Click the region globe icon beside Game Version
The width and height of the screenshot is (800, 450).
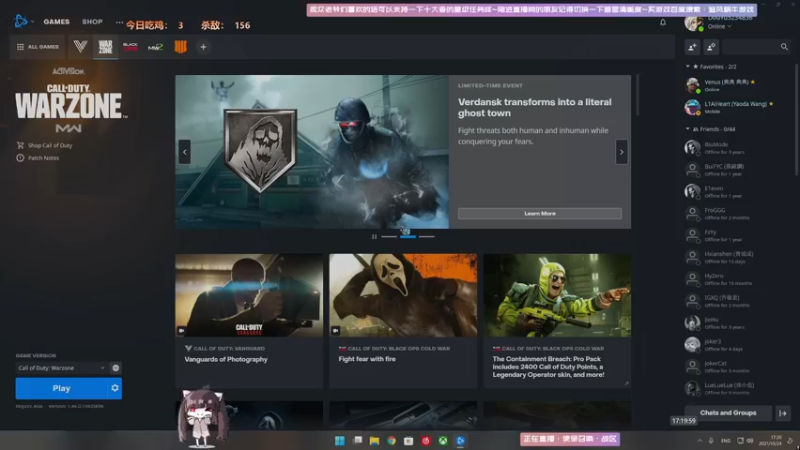point(116,368)
